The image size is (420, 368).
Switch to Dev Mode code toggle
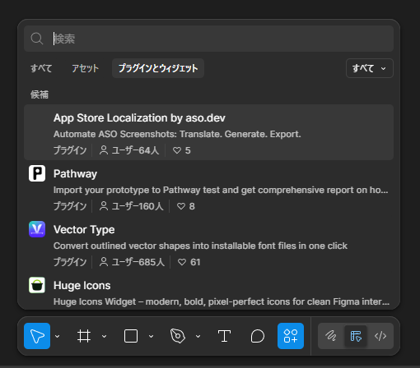(380, 336)
